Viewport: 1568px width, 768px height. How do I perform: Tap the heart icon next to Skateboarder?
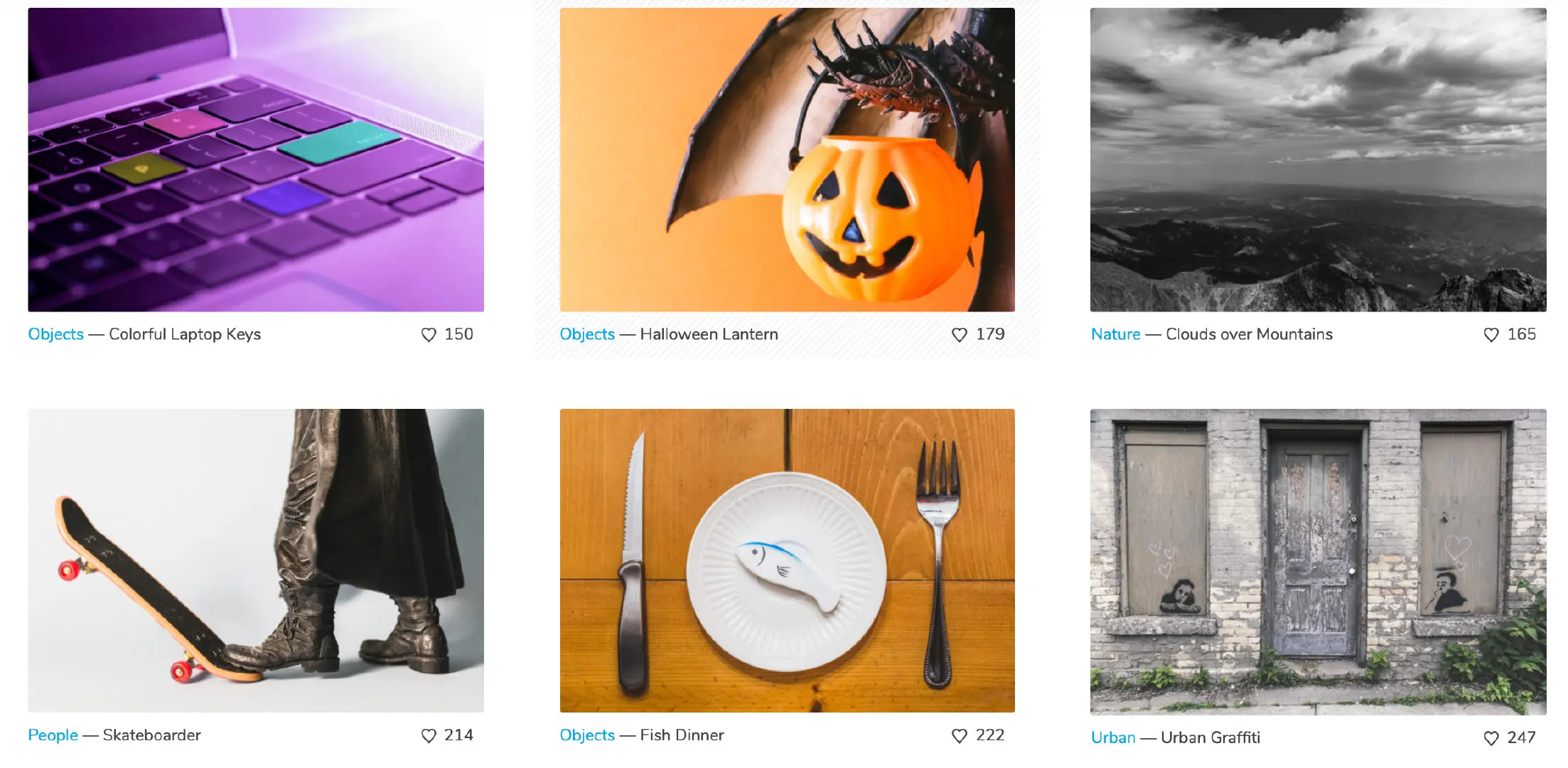[429, 736]
